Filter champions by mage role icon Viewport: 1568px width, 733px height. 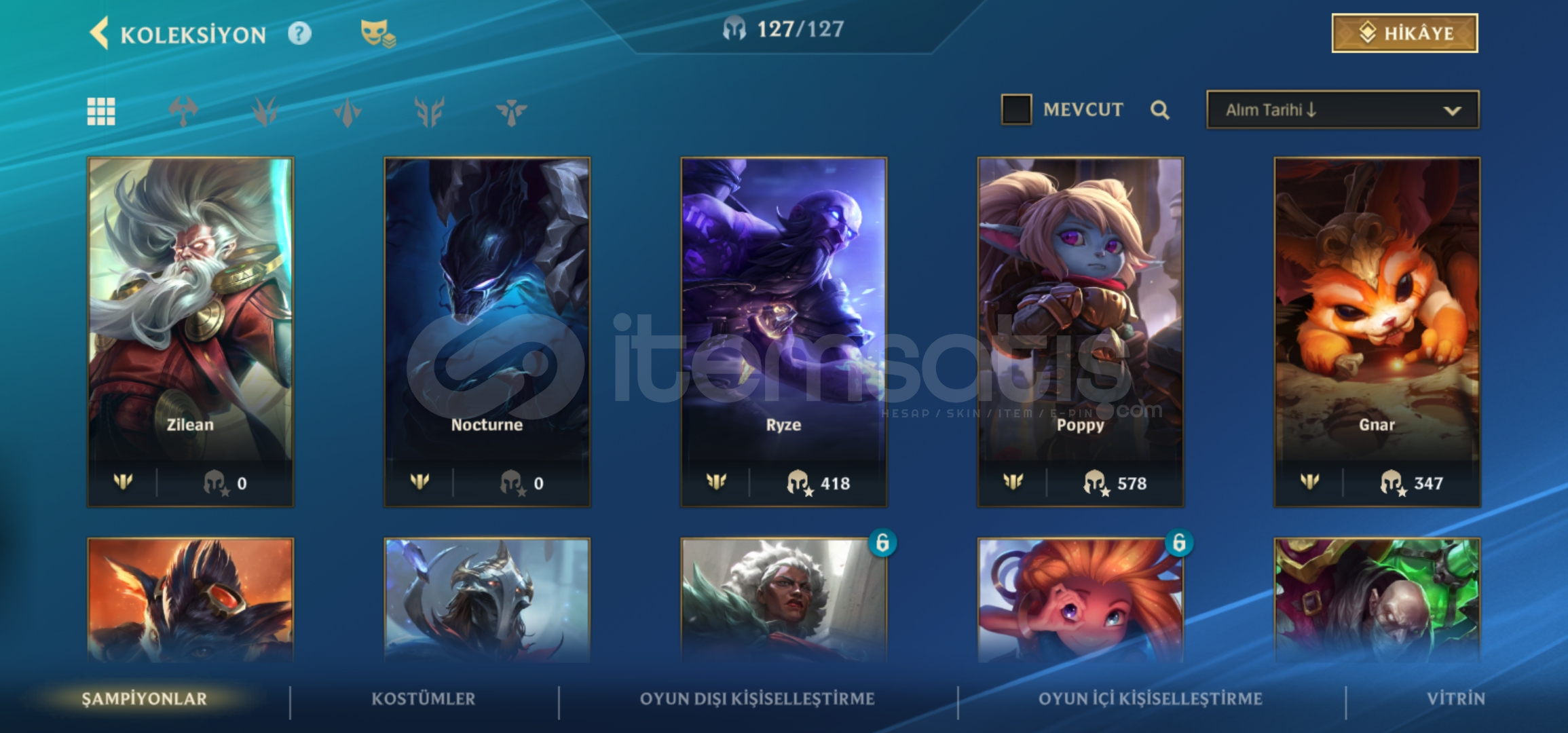[x=265, y=111]
